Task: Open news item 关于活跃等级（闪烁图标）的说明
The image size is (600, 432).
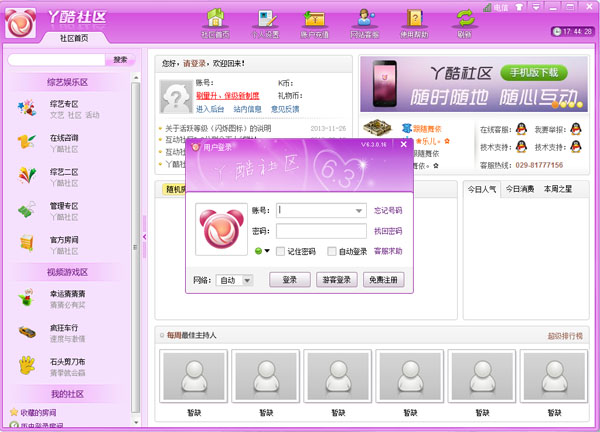Action: (218, 128)
